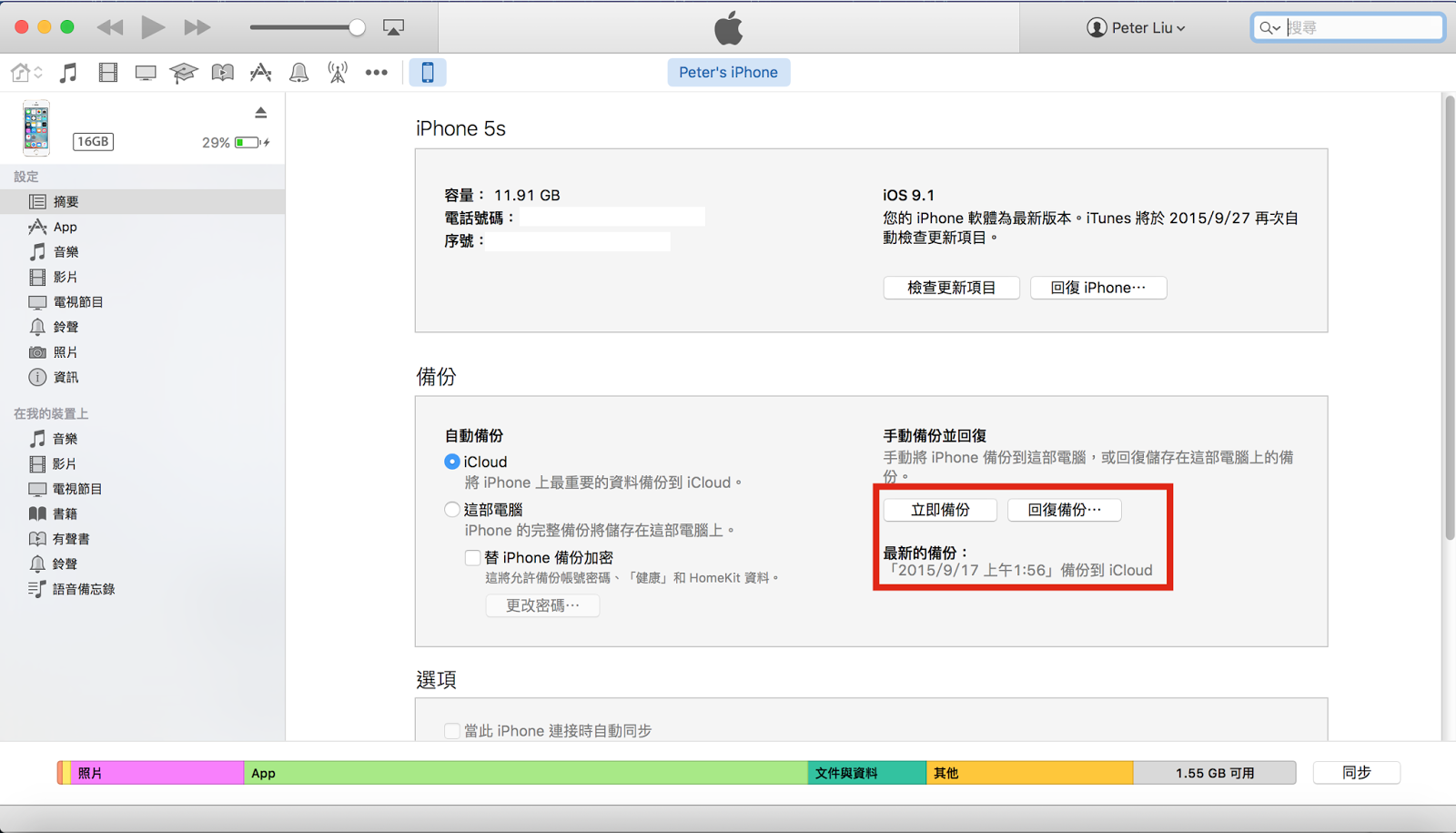Click the 1.55 GB 可用 free space segment
Viewport: 1456px width, 833px height.
coord(1214,773)
